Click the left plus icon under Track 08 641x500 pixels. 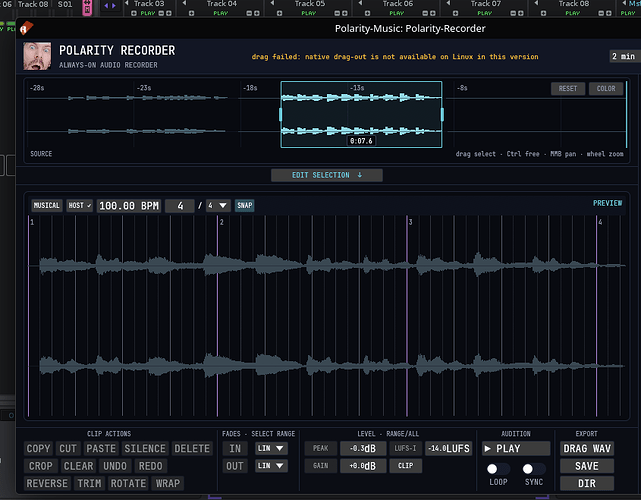(x=543, y=13)
